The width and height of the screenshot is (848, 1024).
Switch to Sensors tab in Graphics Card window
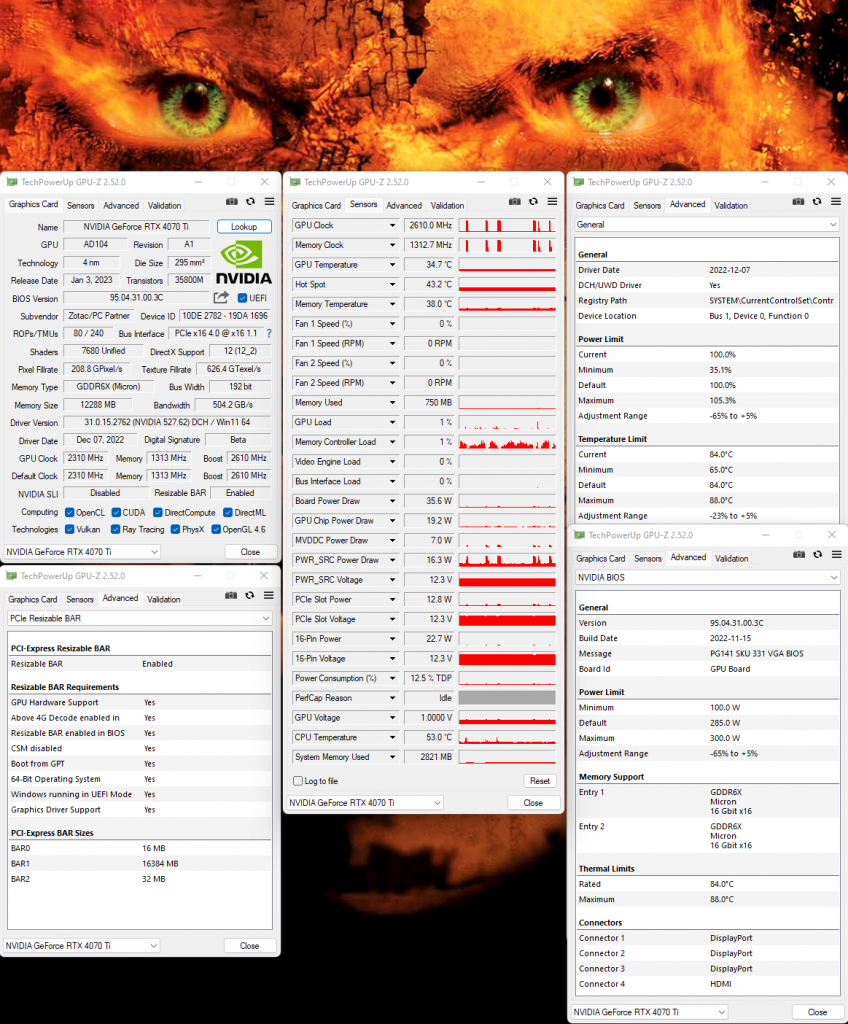[x=81, y=205]
